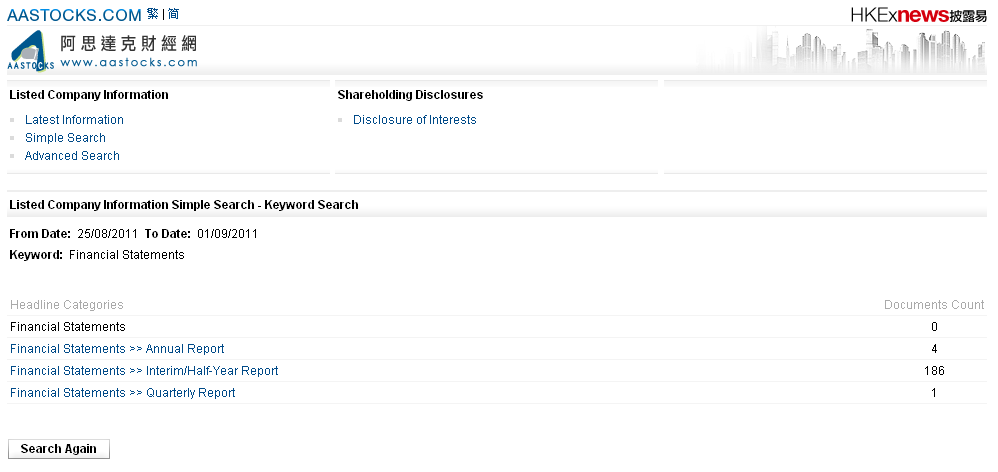Click the 阿思達克財經網 banner title
The image size is (998, 472).
[128, 43]
